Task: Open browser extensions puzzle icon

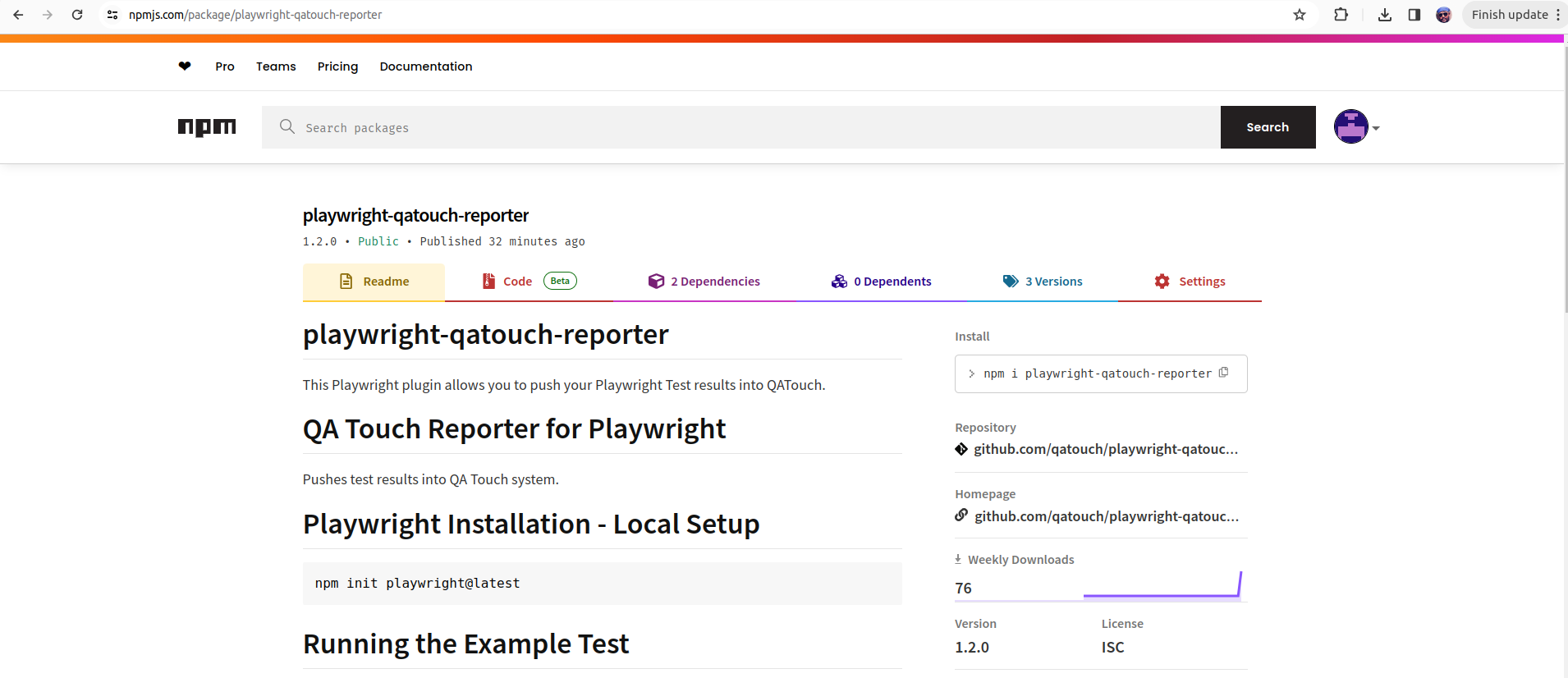Action: point(1341,15)
